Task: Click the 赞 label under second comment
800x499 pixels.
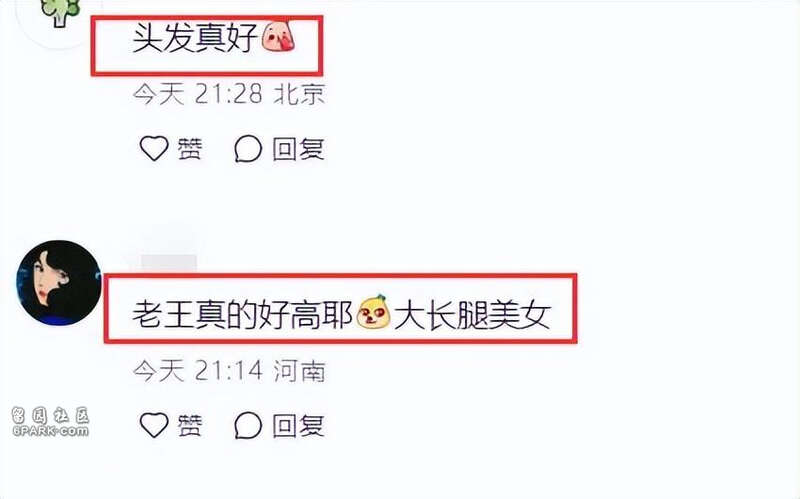Action: pyautogui.click(x=190, y=426)
